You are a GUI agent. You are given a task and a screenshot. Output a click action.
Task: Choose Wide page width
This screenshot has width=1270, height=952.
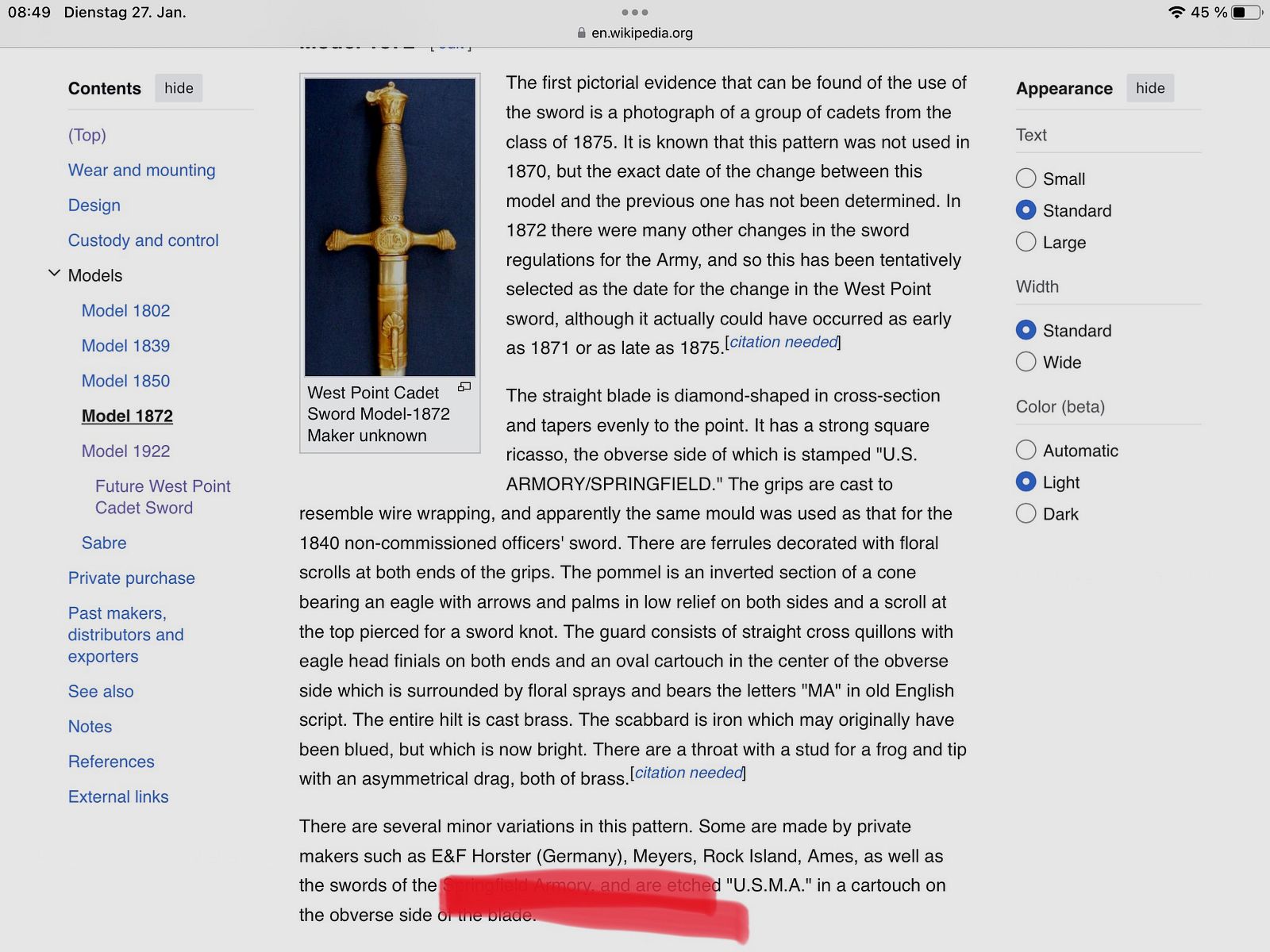click(1026, 363)
